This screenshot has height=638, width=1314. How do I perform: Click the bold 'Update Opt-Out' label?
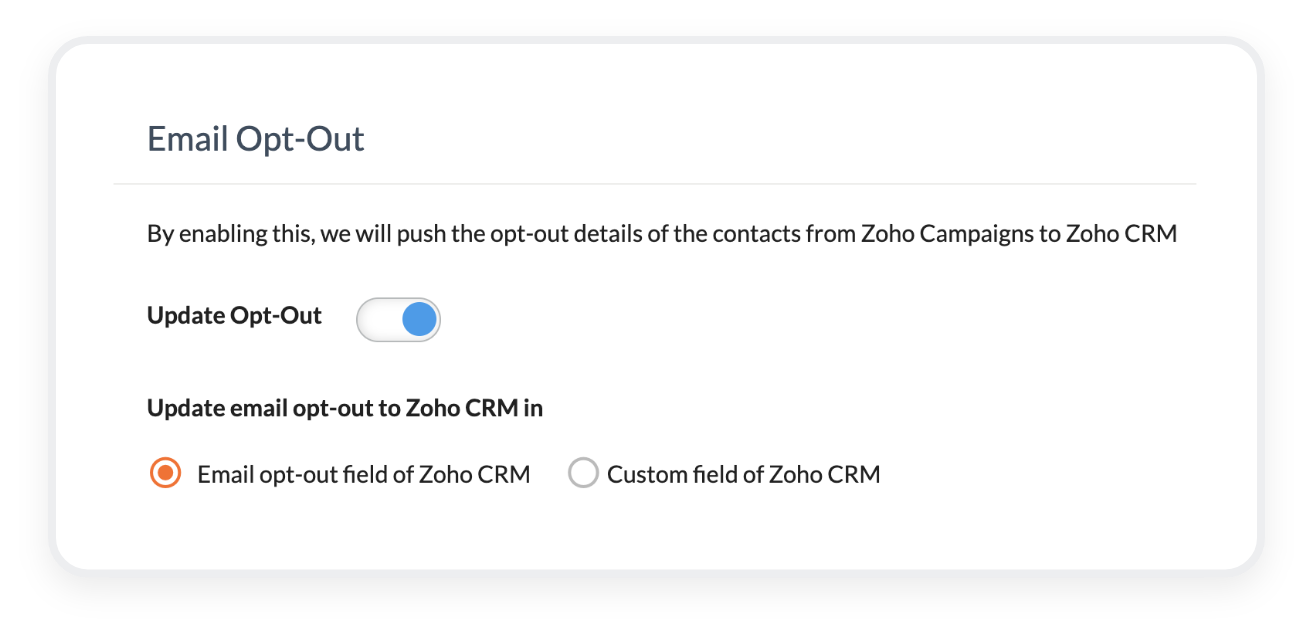point(234,316)
